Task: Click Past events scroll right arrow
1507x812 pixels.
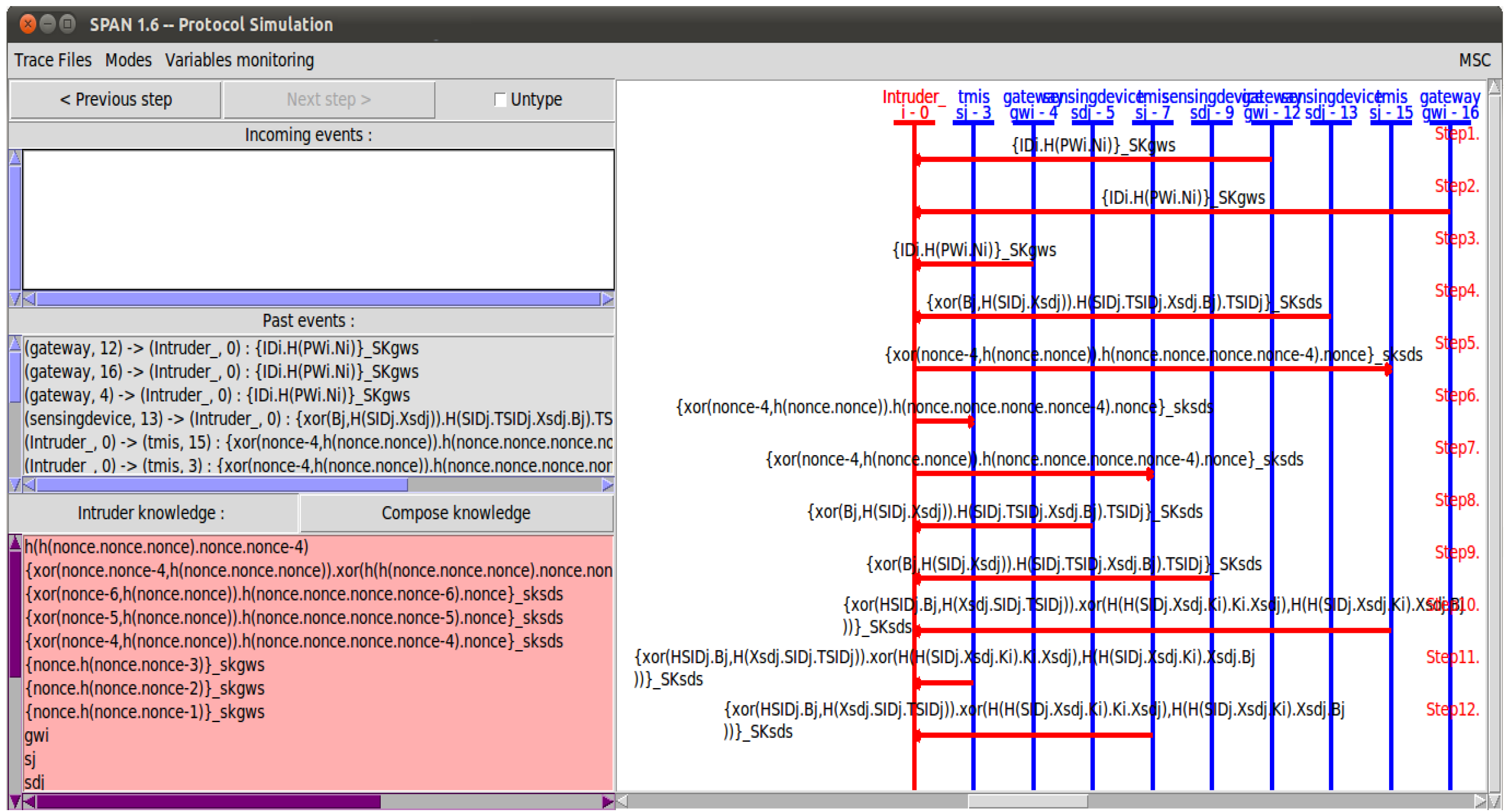Action: [x=608, y=485]
